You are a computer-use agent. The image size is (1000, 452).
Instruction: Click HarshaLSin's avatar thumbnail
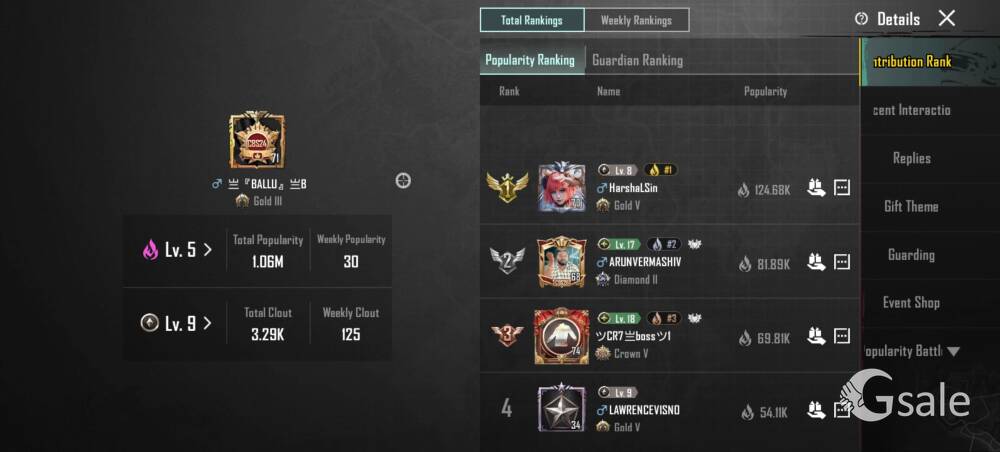561,188
